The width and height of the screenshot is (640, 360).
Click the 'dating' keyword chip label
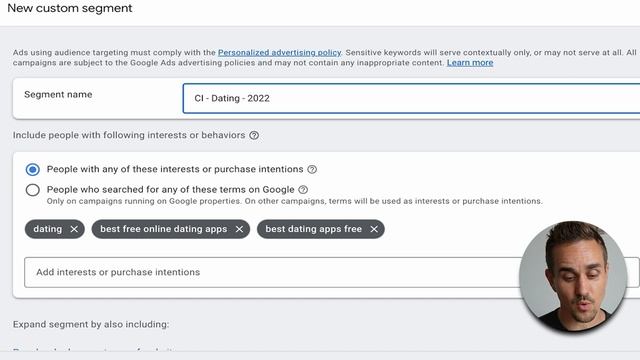tap(48, 229)
